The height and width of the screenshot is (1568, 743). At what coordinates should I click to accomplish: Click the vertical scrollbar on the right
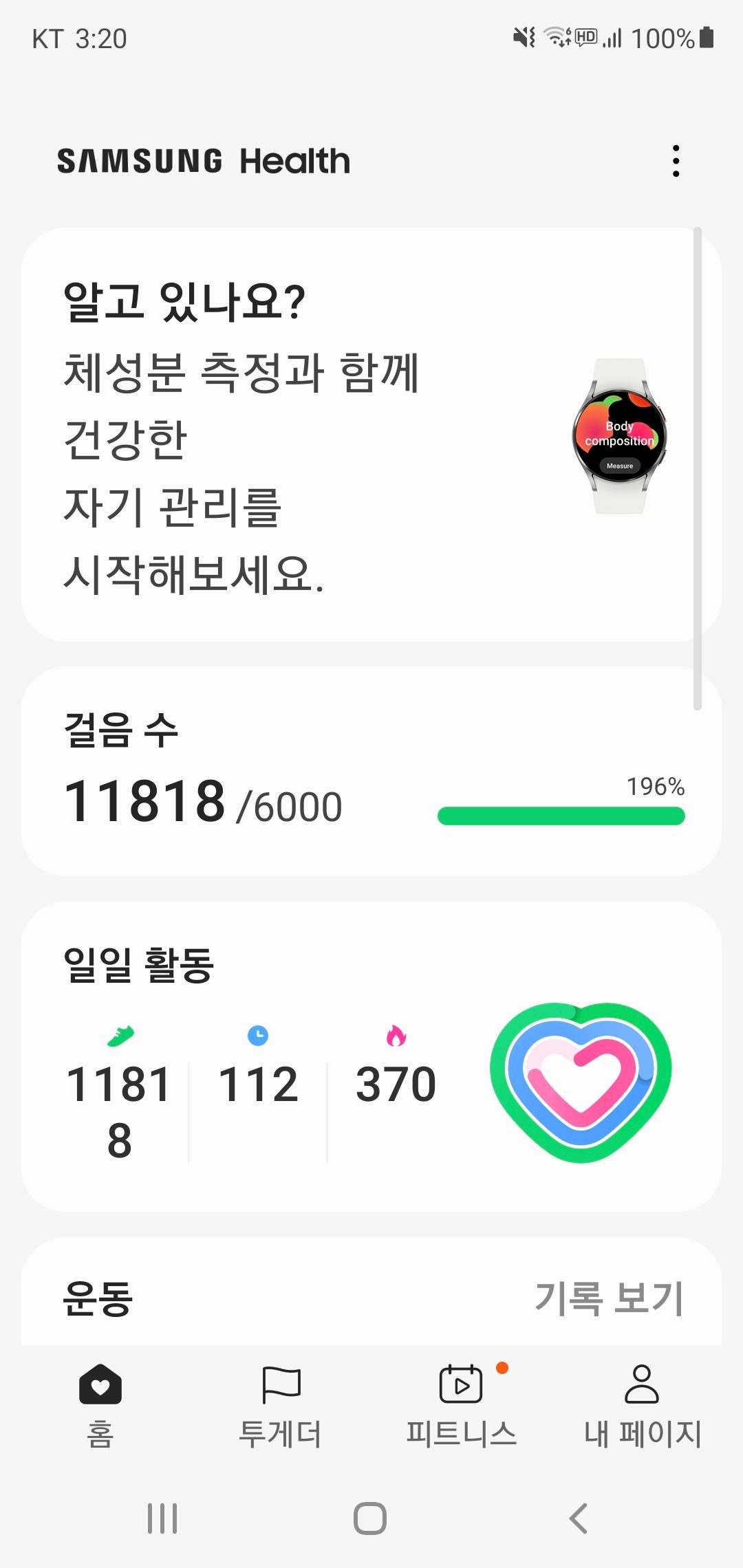[697, 468]
